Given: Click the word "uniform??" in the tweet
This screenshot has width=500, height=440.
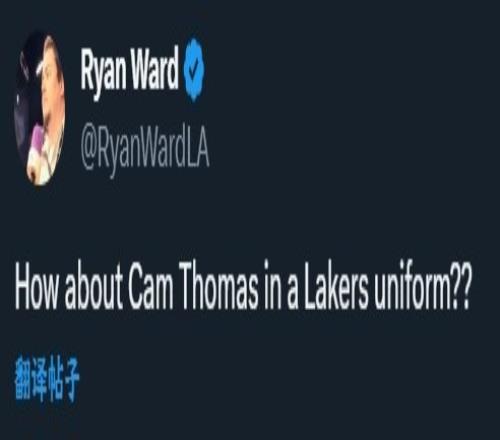Looking at the screenshot, I should point(422,286).
